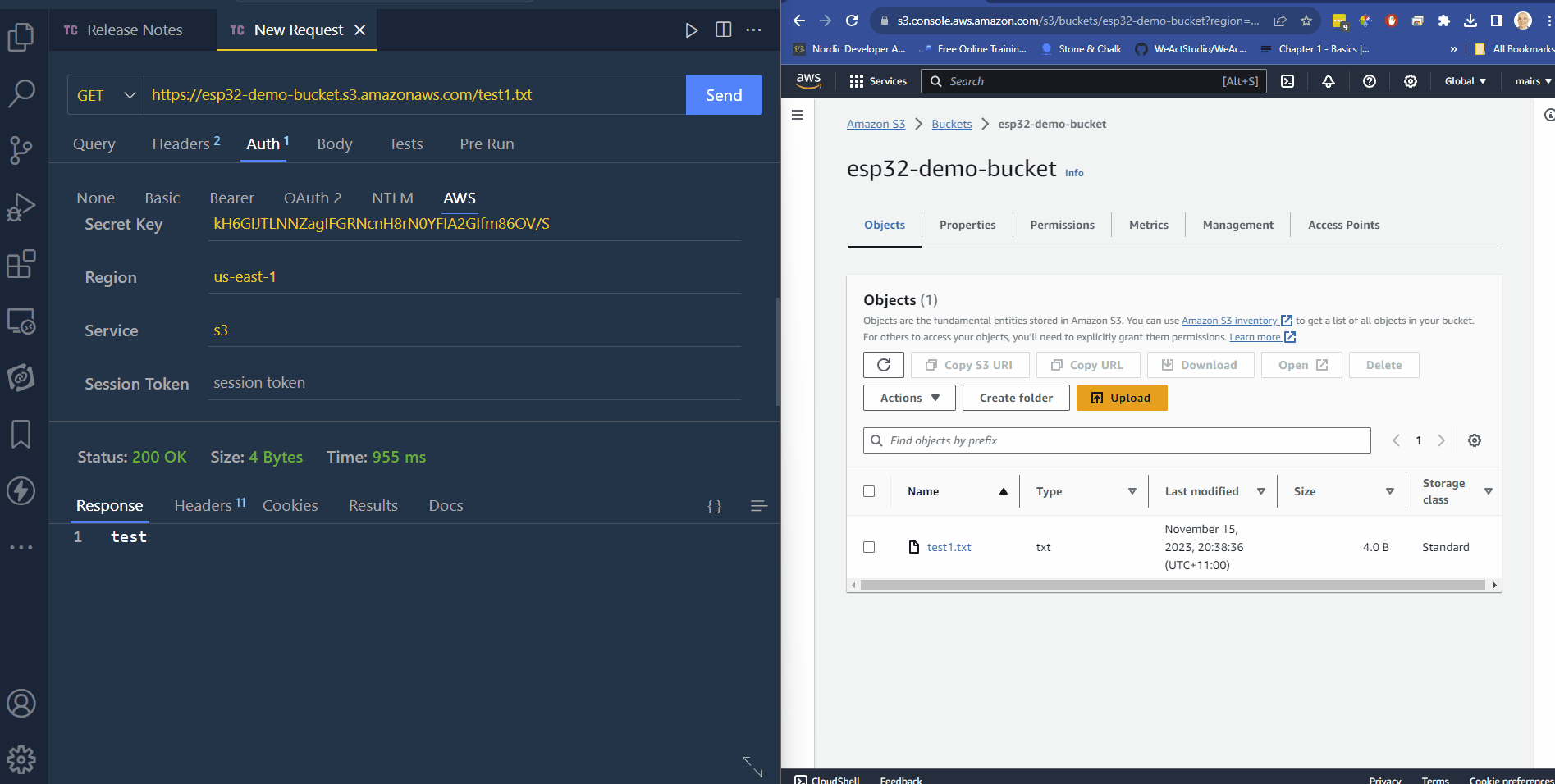This screenshot has width=1555, height=784.
Task: Open the Global region dropdown
Action: (x=1465, y=81)
